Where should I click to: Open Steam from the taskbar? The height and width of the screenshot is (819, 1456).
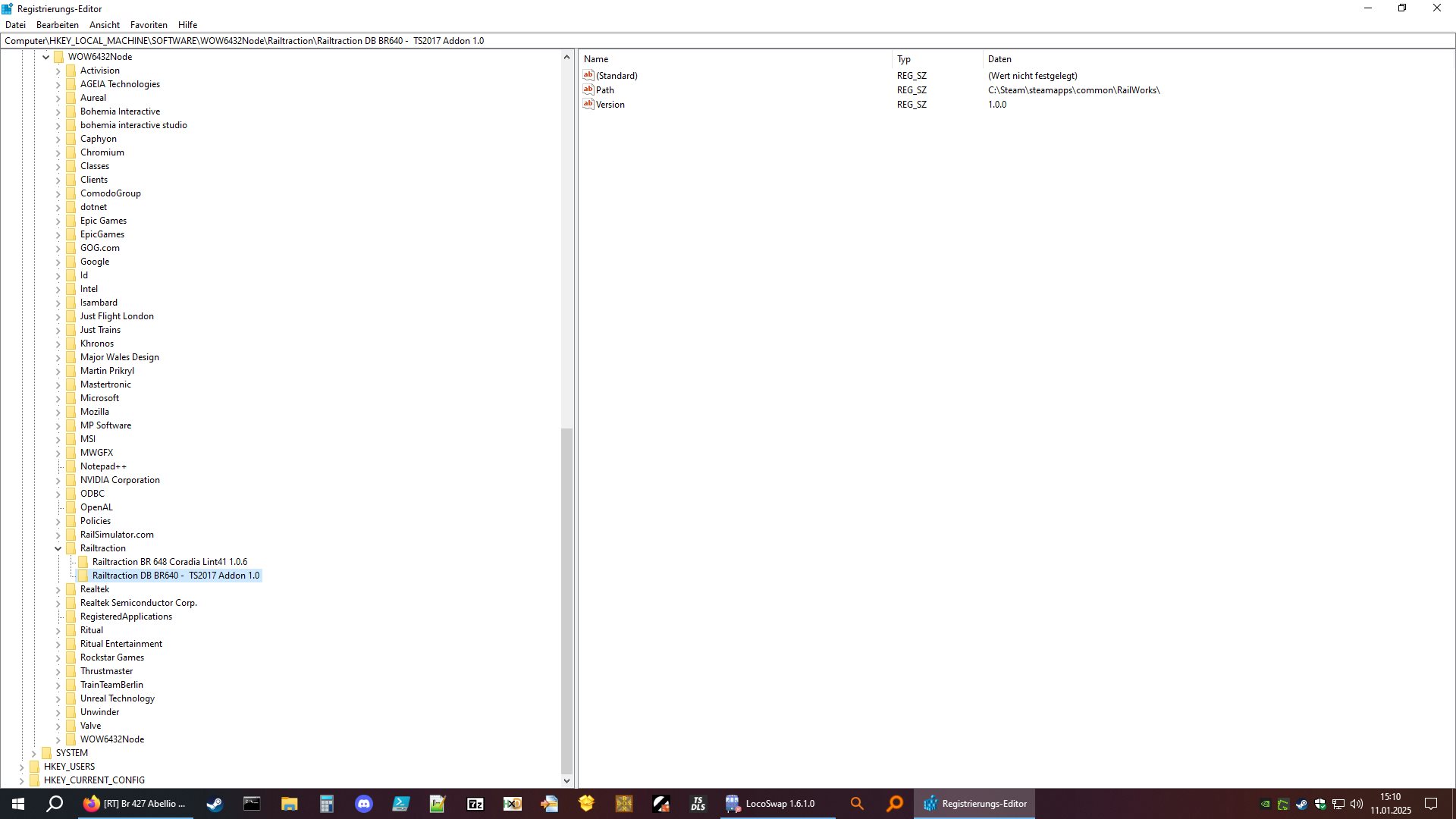(x=215, y=804)
